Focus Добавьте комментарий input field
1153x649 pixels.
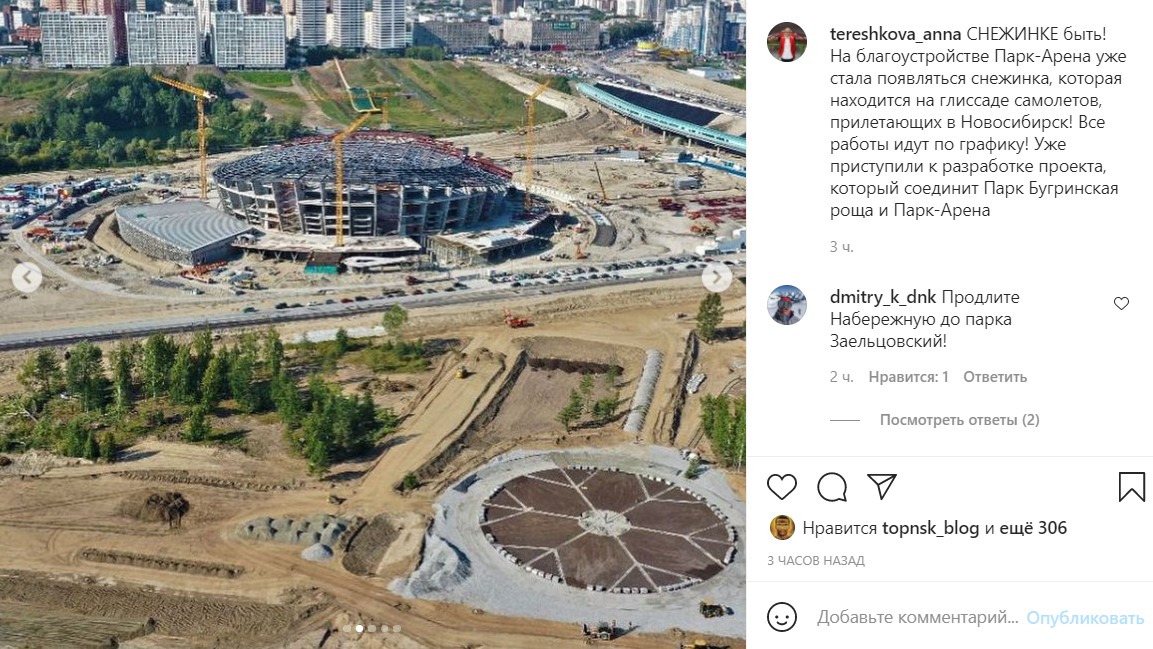[917, 617]
